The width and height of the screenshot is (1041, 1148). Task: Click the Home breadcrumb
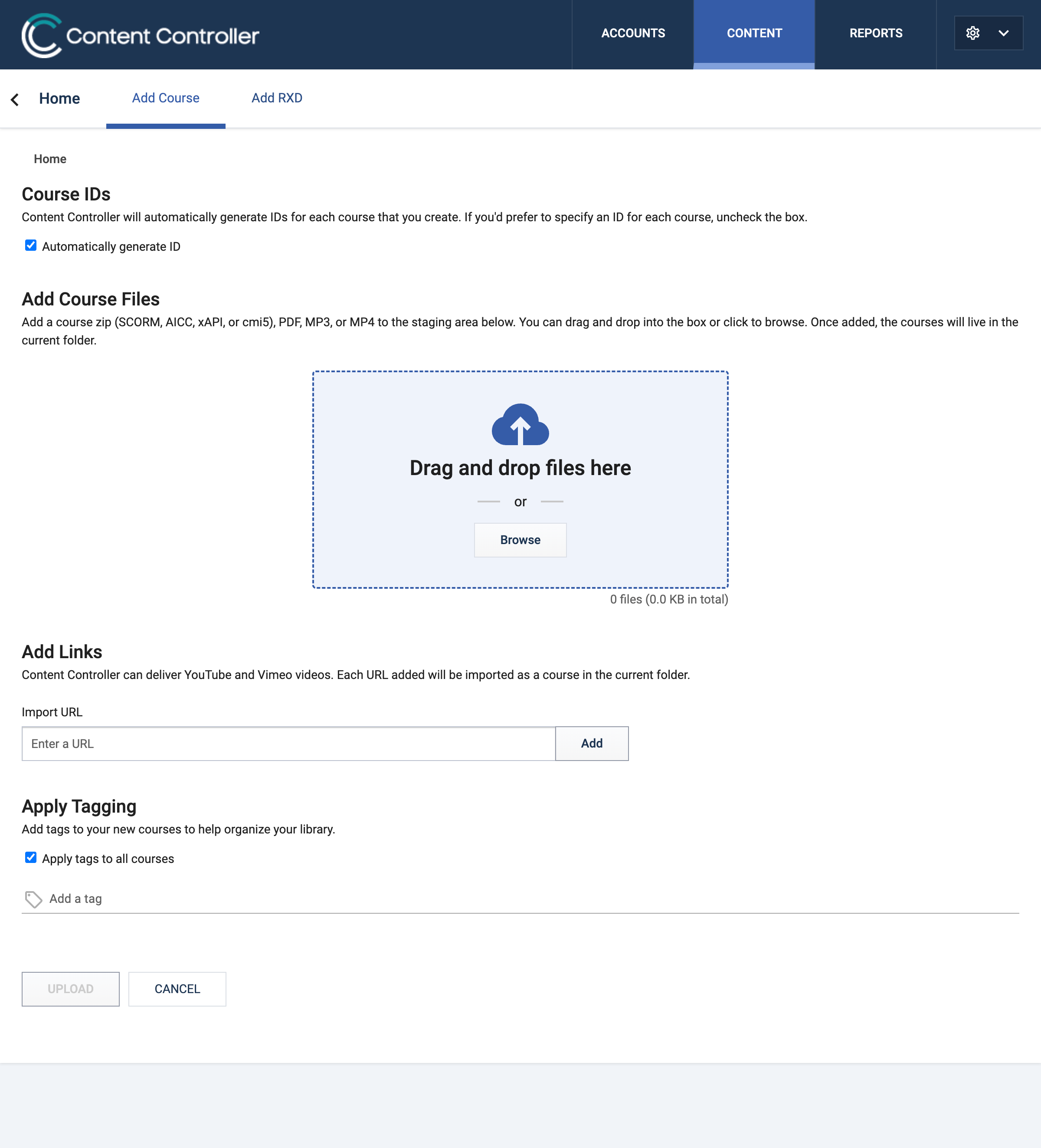(x=50, y=159)
